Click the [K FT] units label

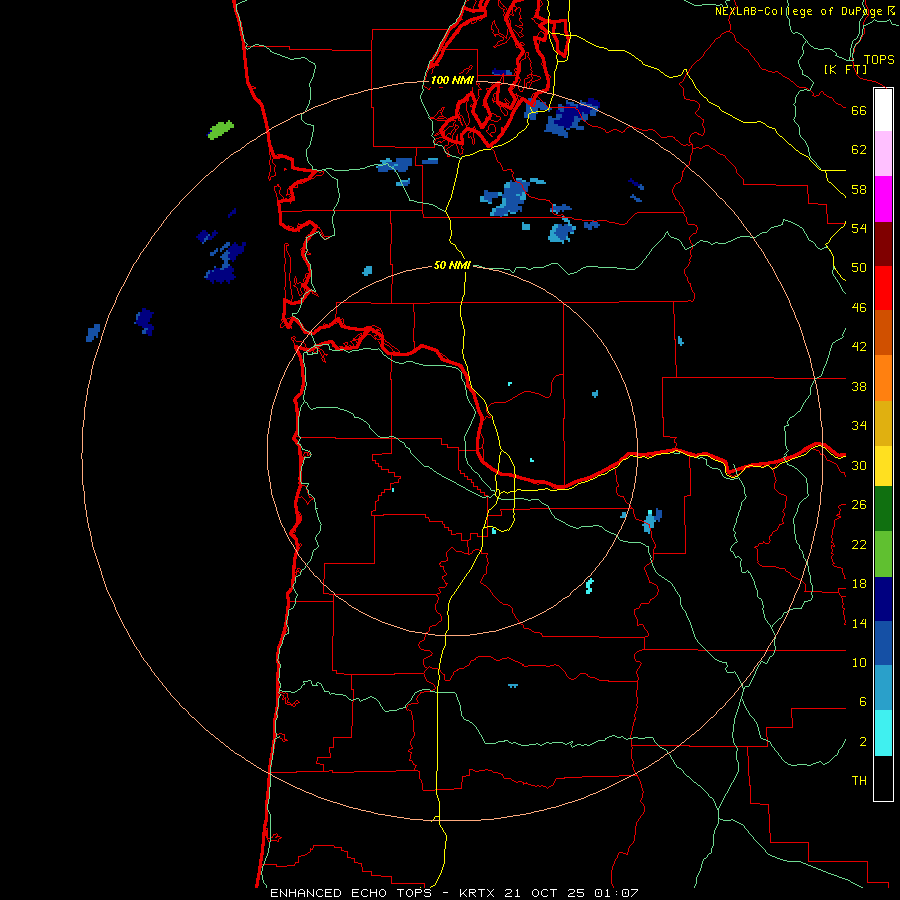[845, 70]
